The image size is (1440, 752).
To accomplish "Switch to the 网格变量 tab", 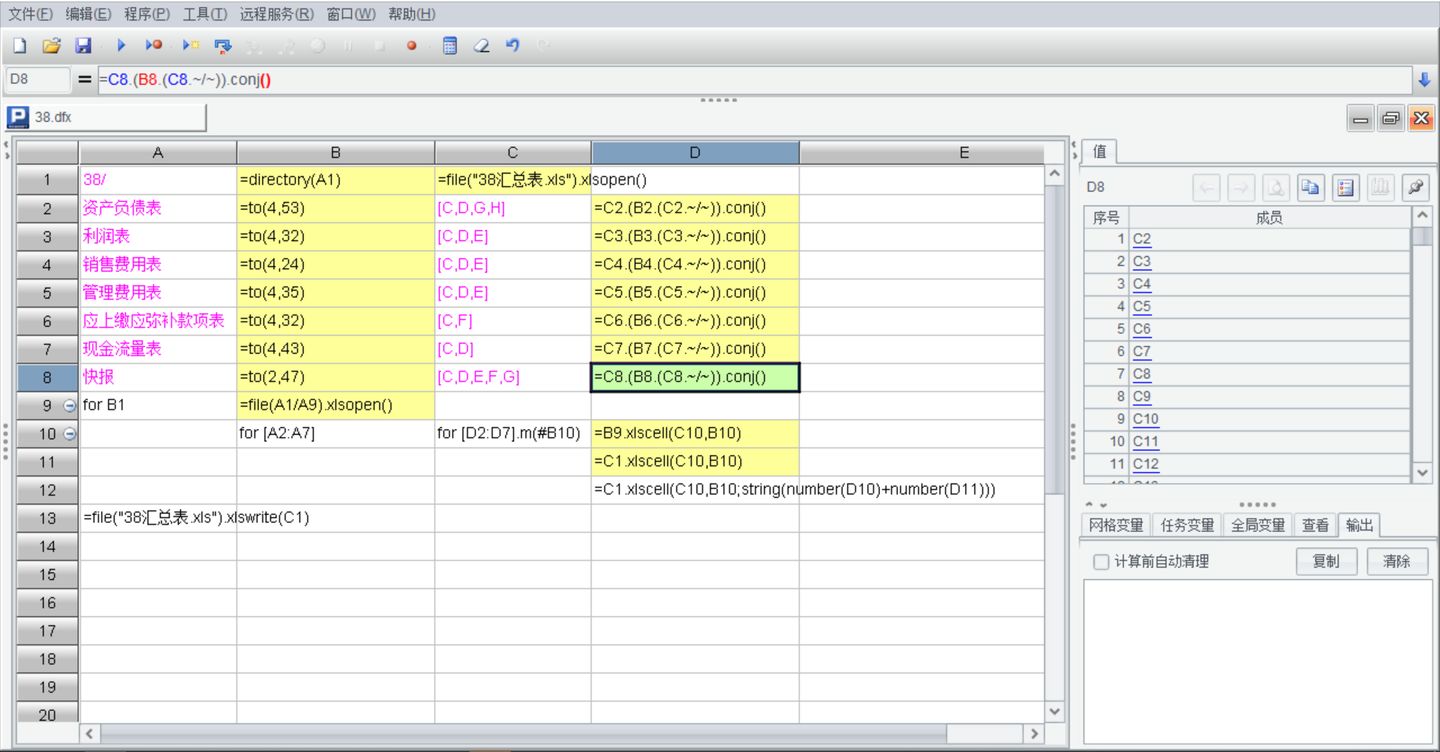I will point(1116,526).
